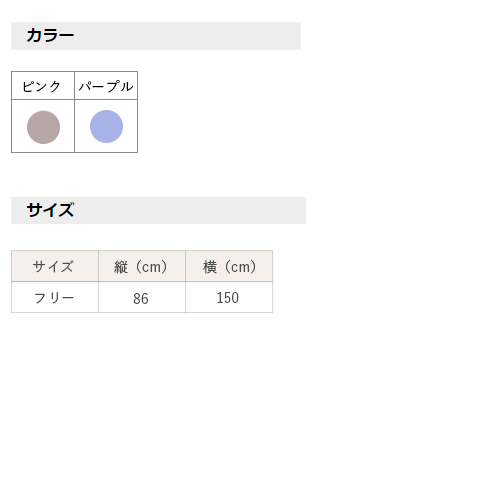Click the フリー text in size row
500x500 pixels.
(54, 298)
